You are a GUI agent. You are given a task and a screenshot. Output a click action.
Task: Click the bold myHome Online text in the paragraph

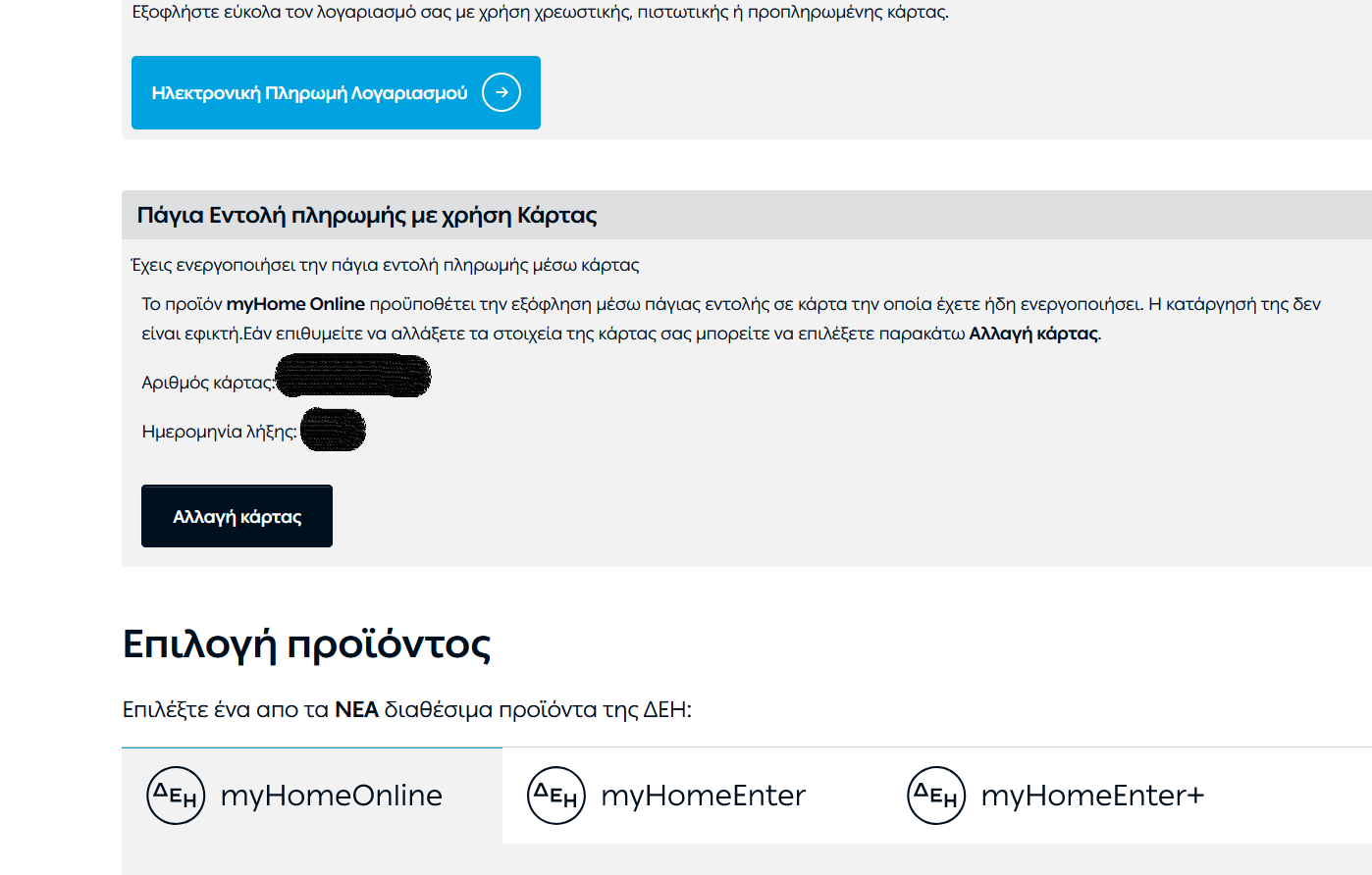[295, 304]
